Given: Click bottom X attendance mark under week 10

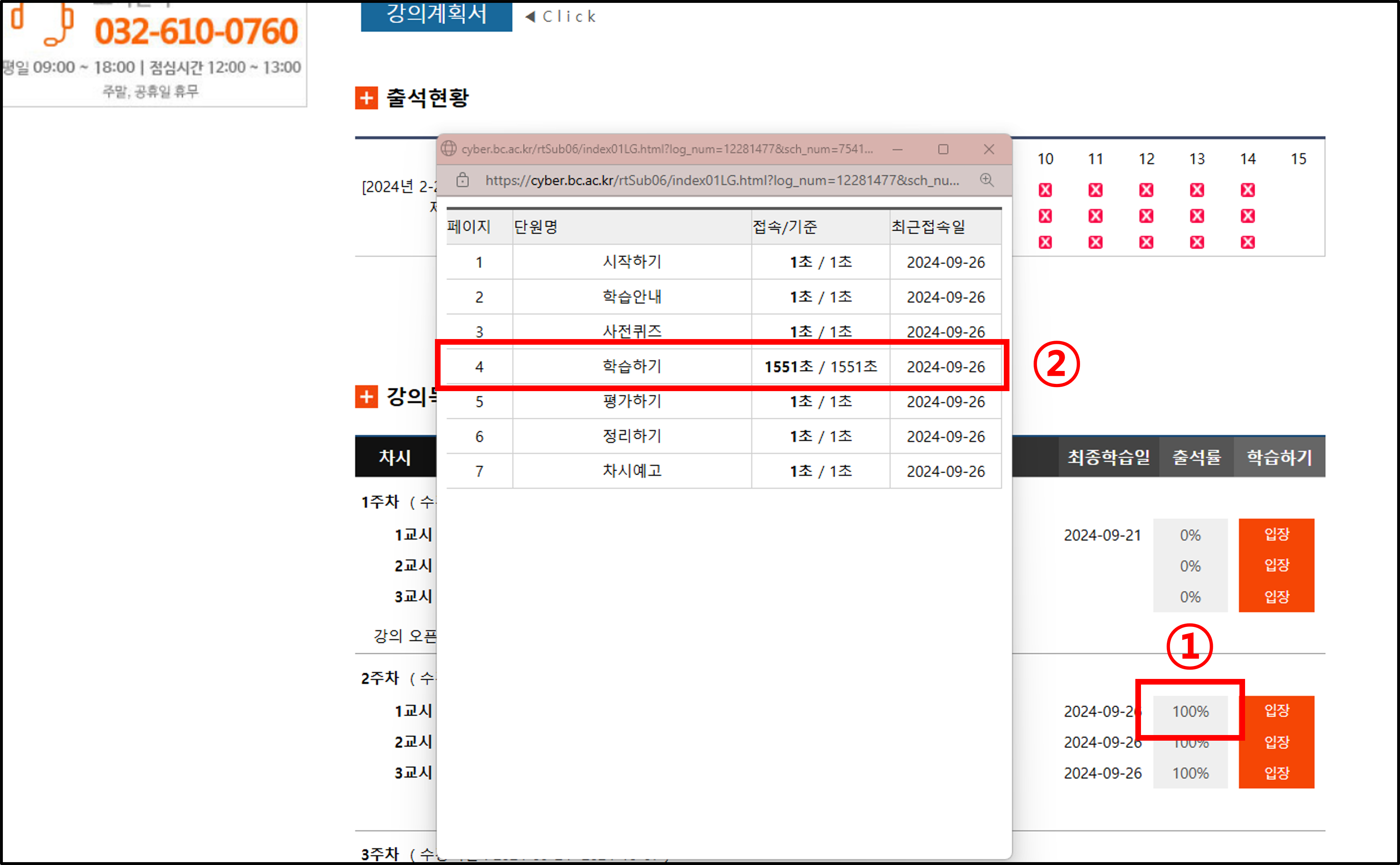Looking at the screenshot, I should tap(1045, 243).
